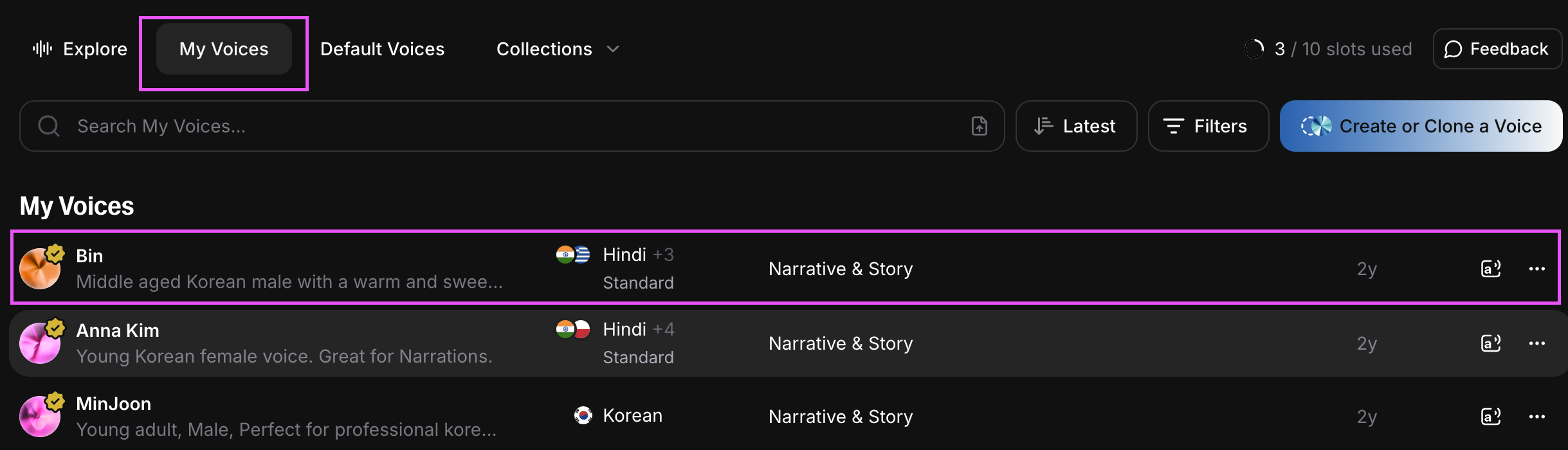Screen dimensions: 1568x450
Task: Click Create or Clone a Voice
Action: (1421, 126)
